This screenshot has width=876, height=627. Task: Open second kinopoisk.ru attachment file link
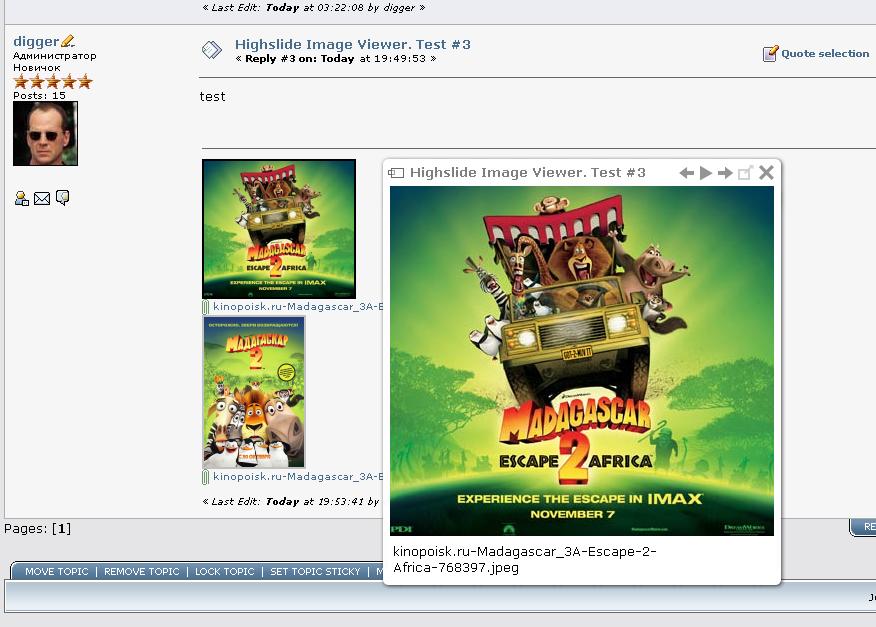point(298,476)
